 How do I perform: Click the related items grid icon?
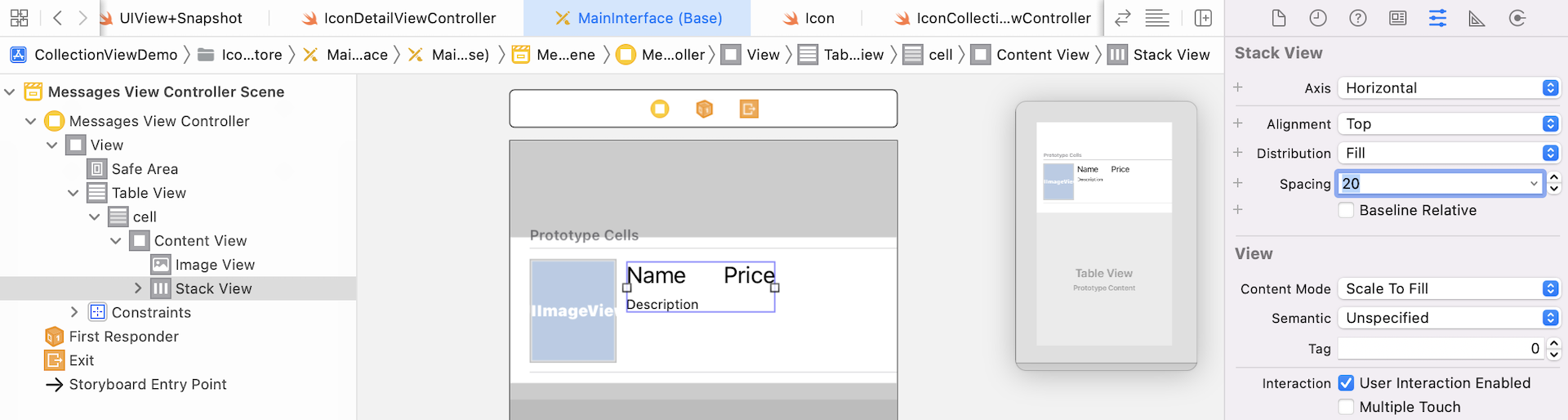20,18
